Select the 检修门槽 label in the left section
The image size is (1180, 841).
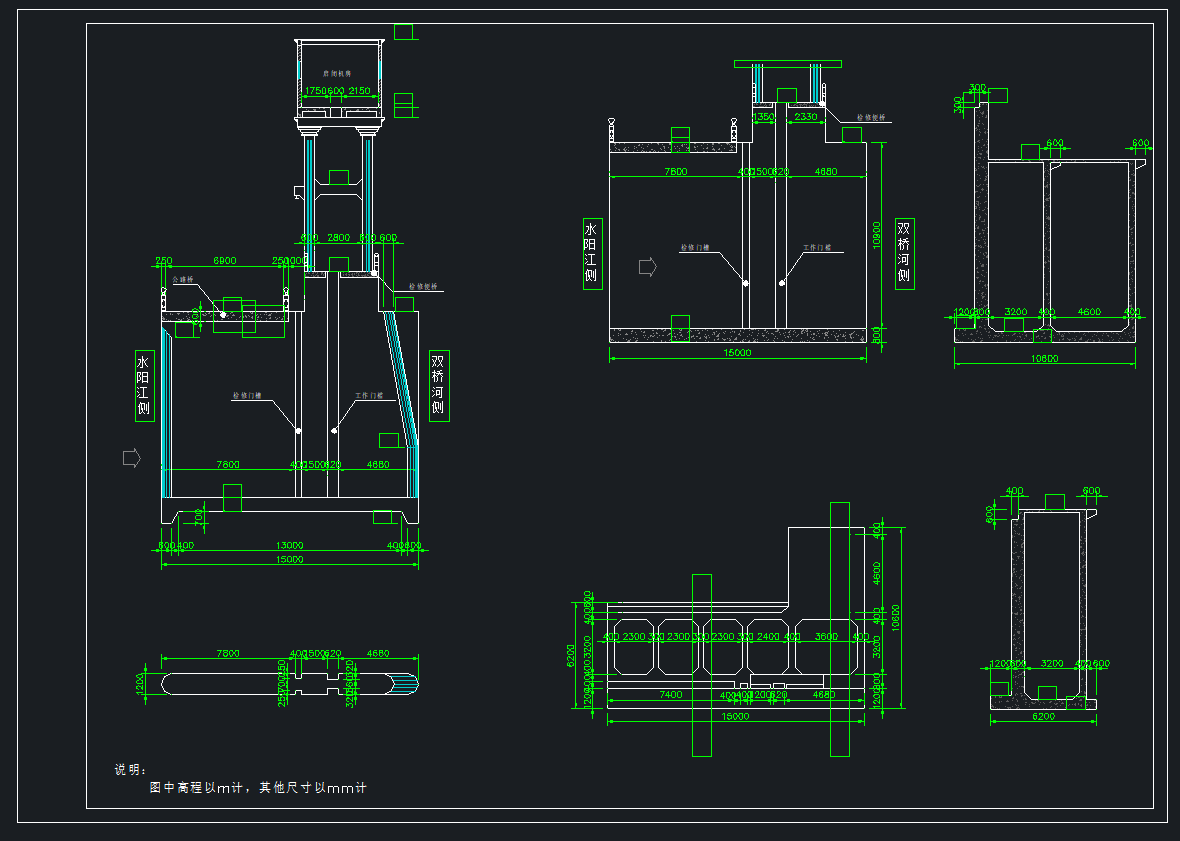[x=247, y=395]
